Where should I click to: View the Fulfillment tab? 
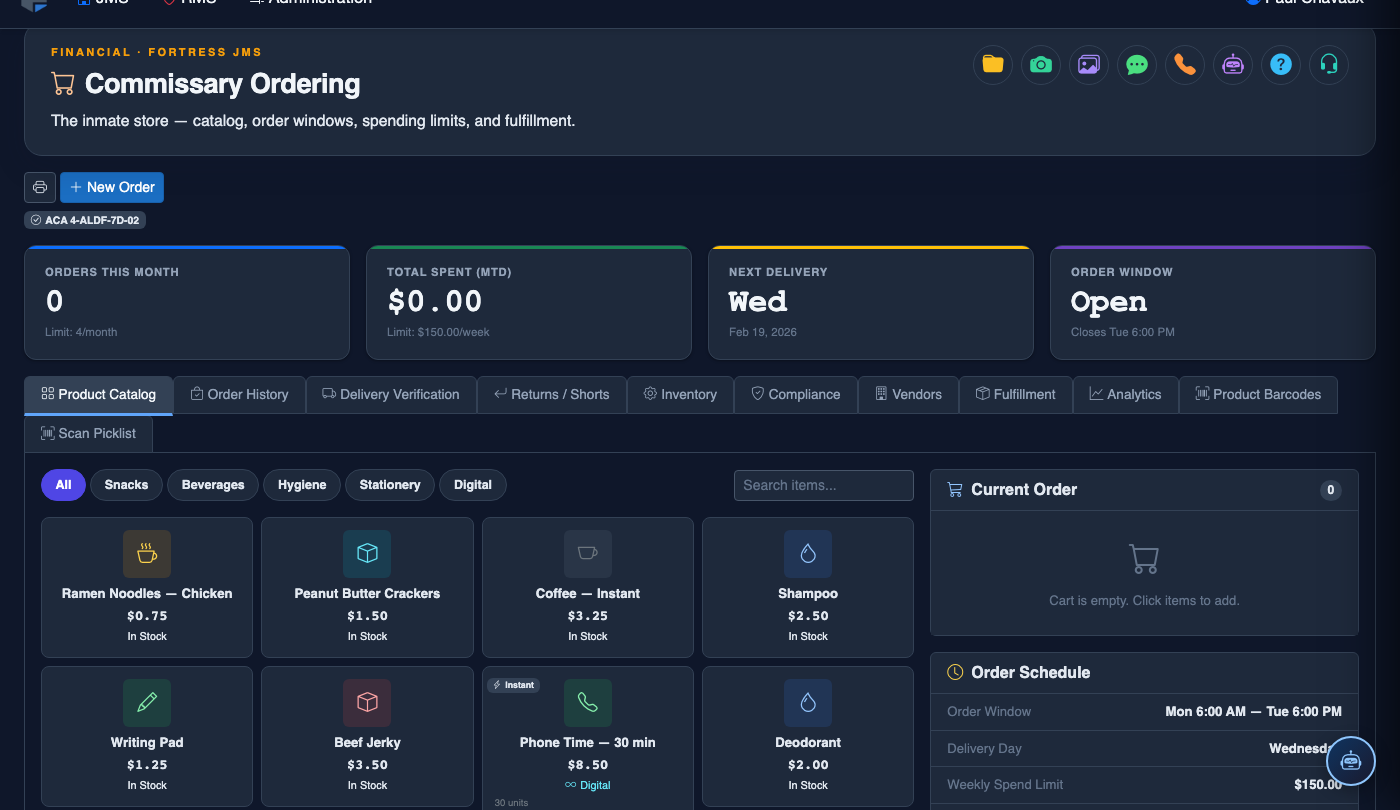[x=1016, y=394]
